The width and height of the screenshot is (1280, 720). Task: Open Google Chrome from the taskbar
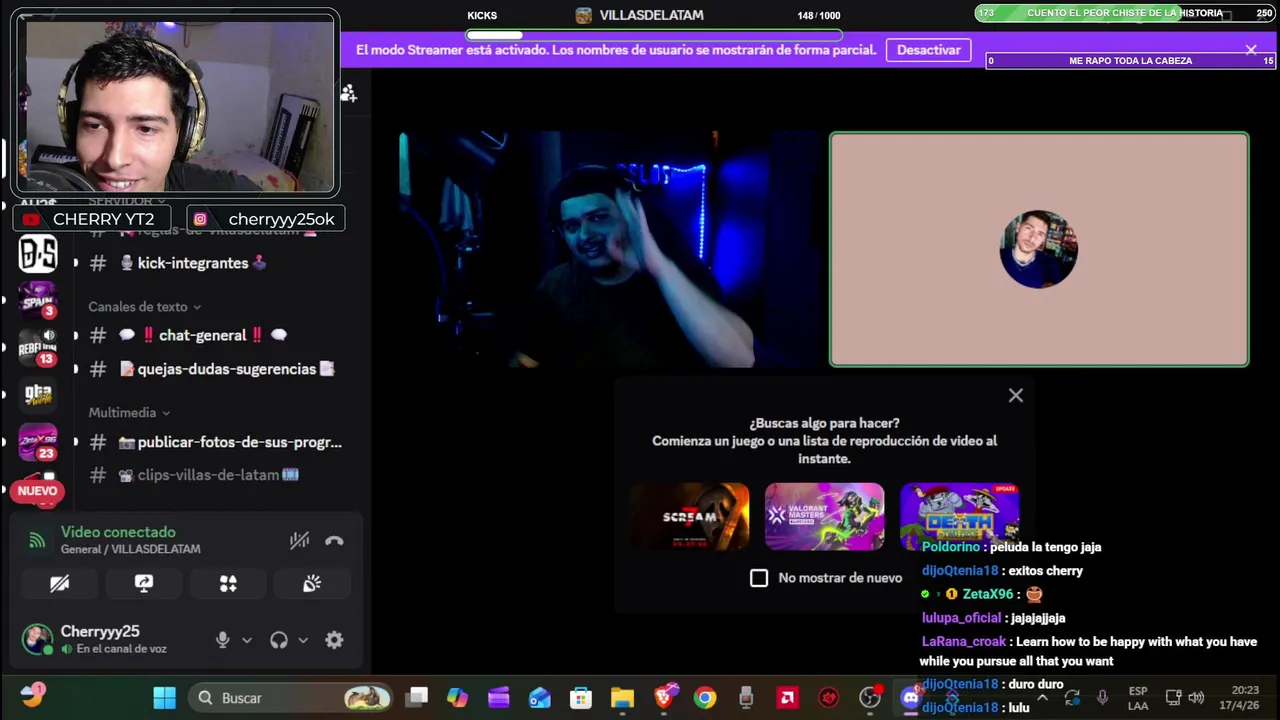705,698
